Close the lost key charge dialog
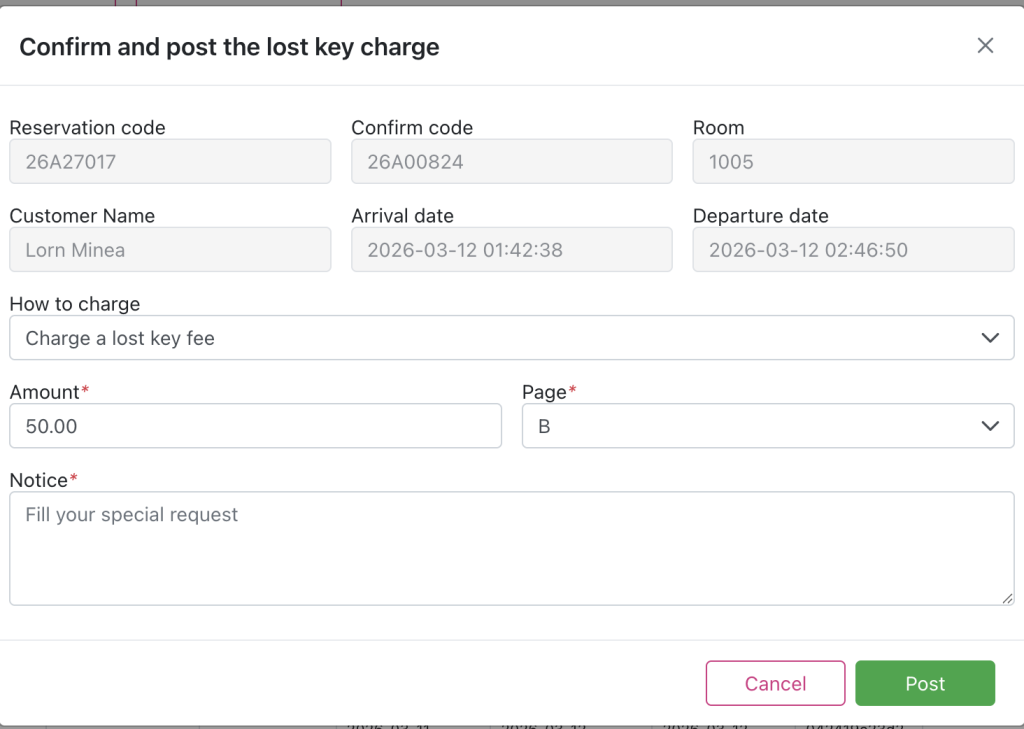The width and height of the screenshot is (1024, 729). click(x=985, y=46)
